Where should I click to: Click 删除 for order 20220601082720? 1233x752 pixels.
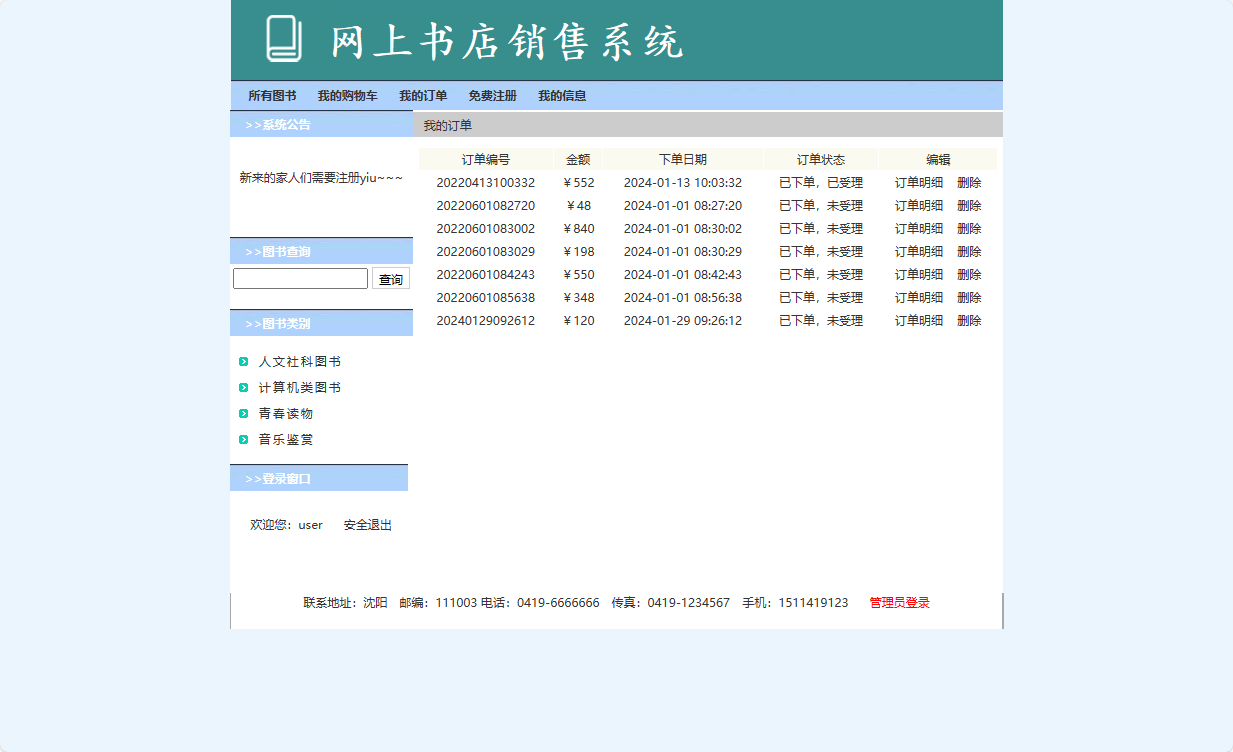click(969, 205)
